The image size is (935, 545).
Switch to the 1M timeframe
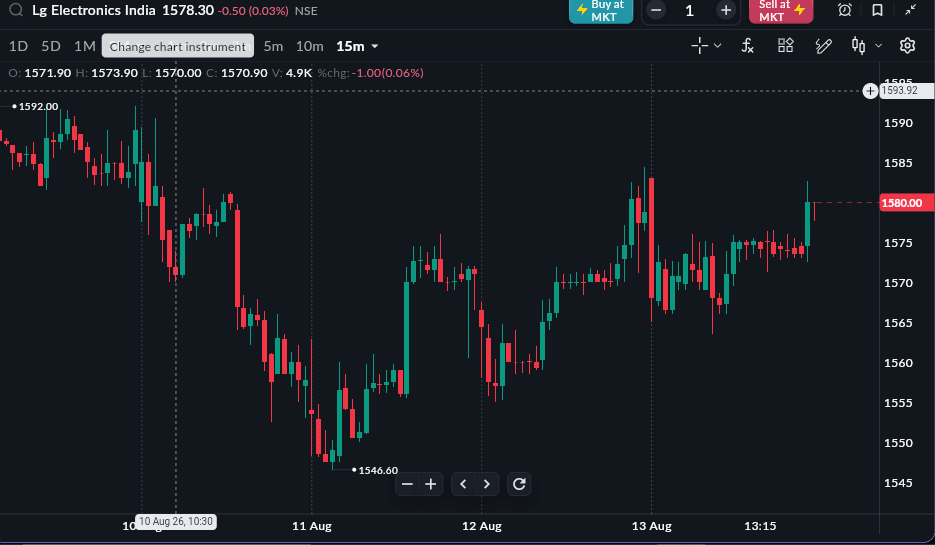85,46
